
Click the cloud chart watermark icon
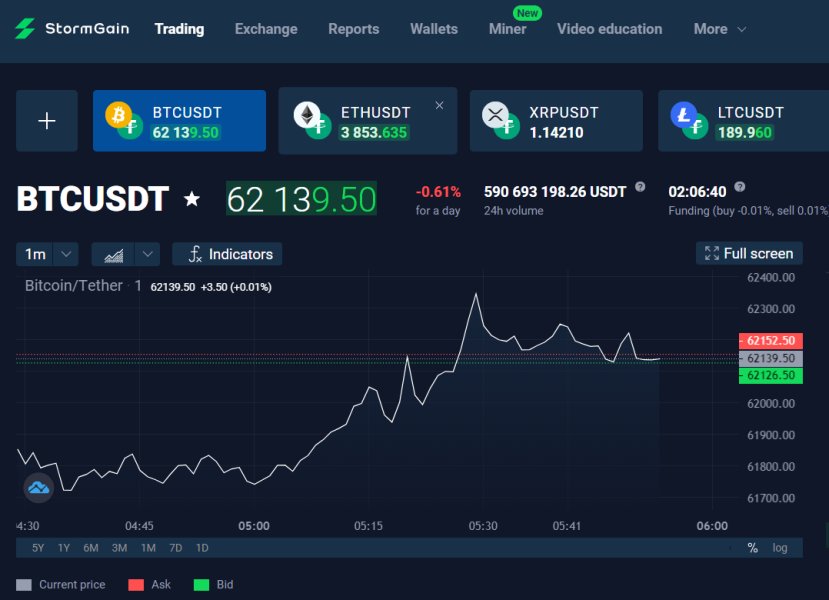38,488
